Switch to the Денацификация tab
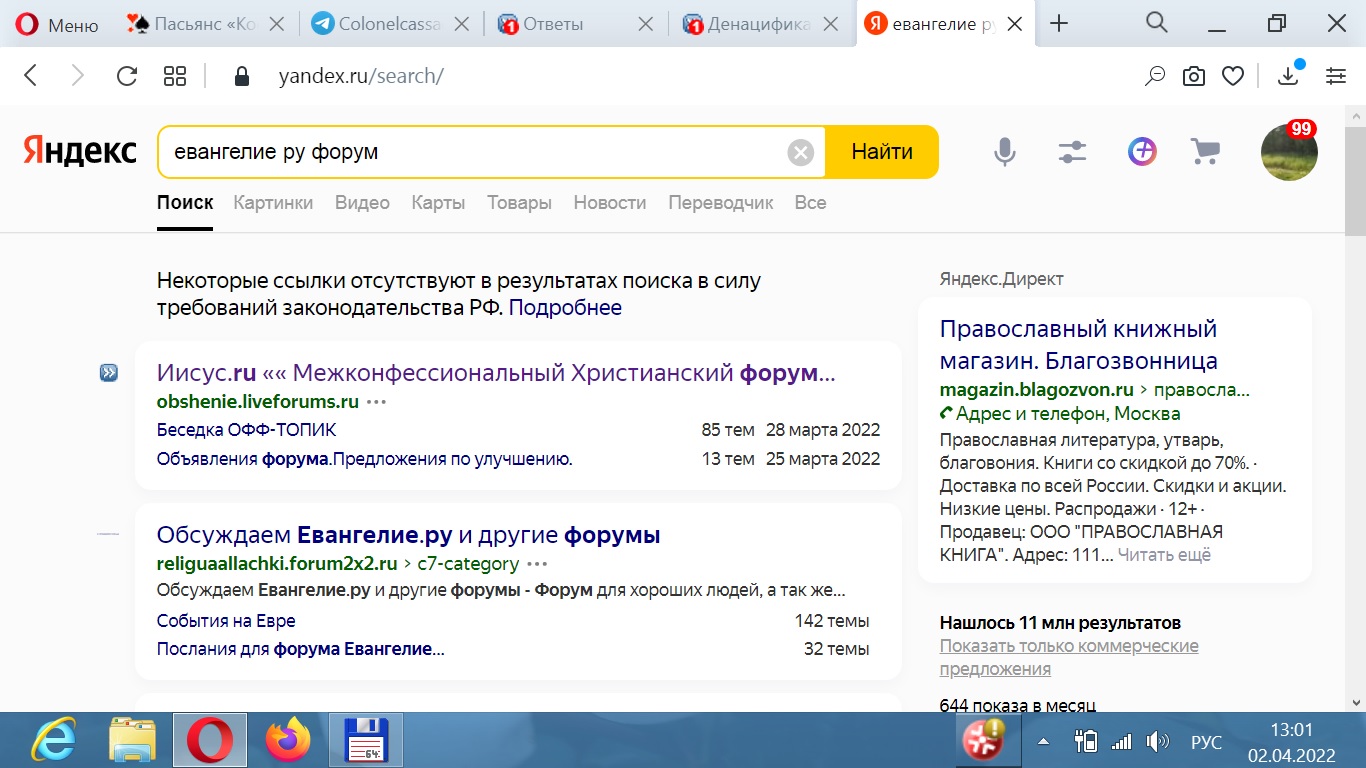1366x768 pixels. 747,24
